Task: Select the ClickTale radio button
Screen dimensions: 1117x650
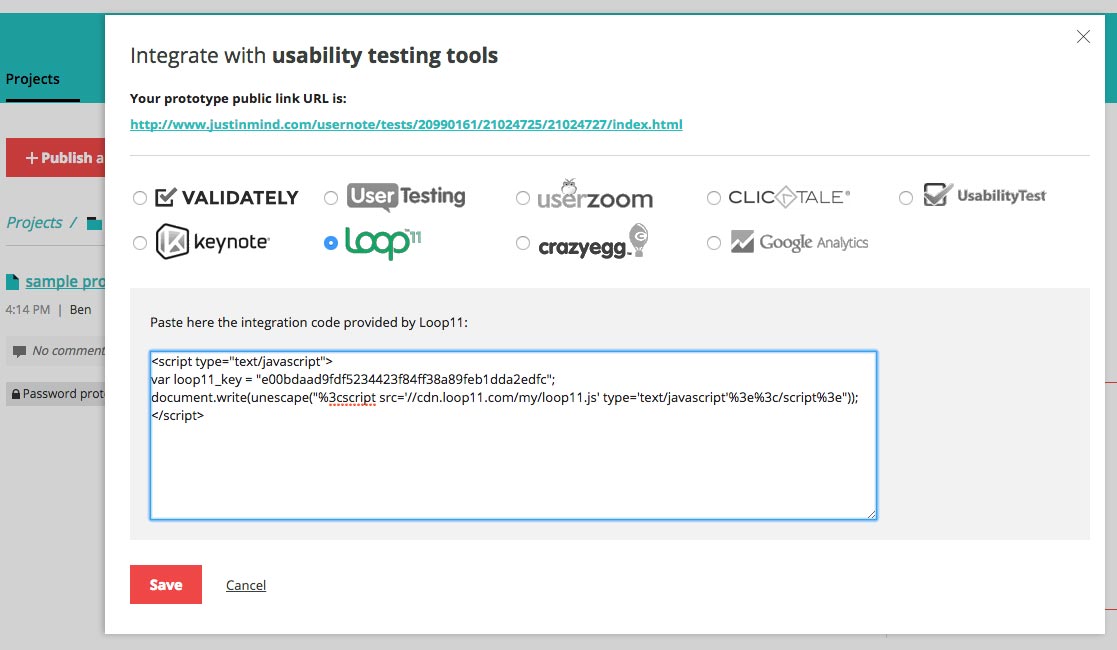Action: 714,198
